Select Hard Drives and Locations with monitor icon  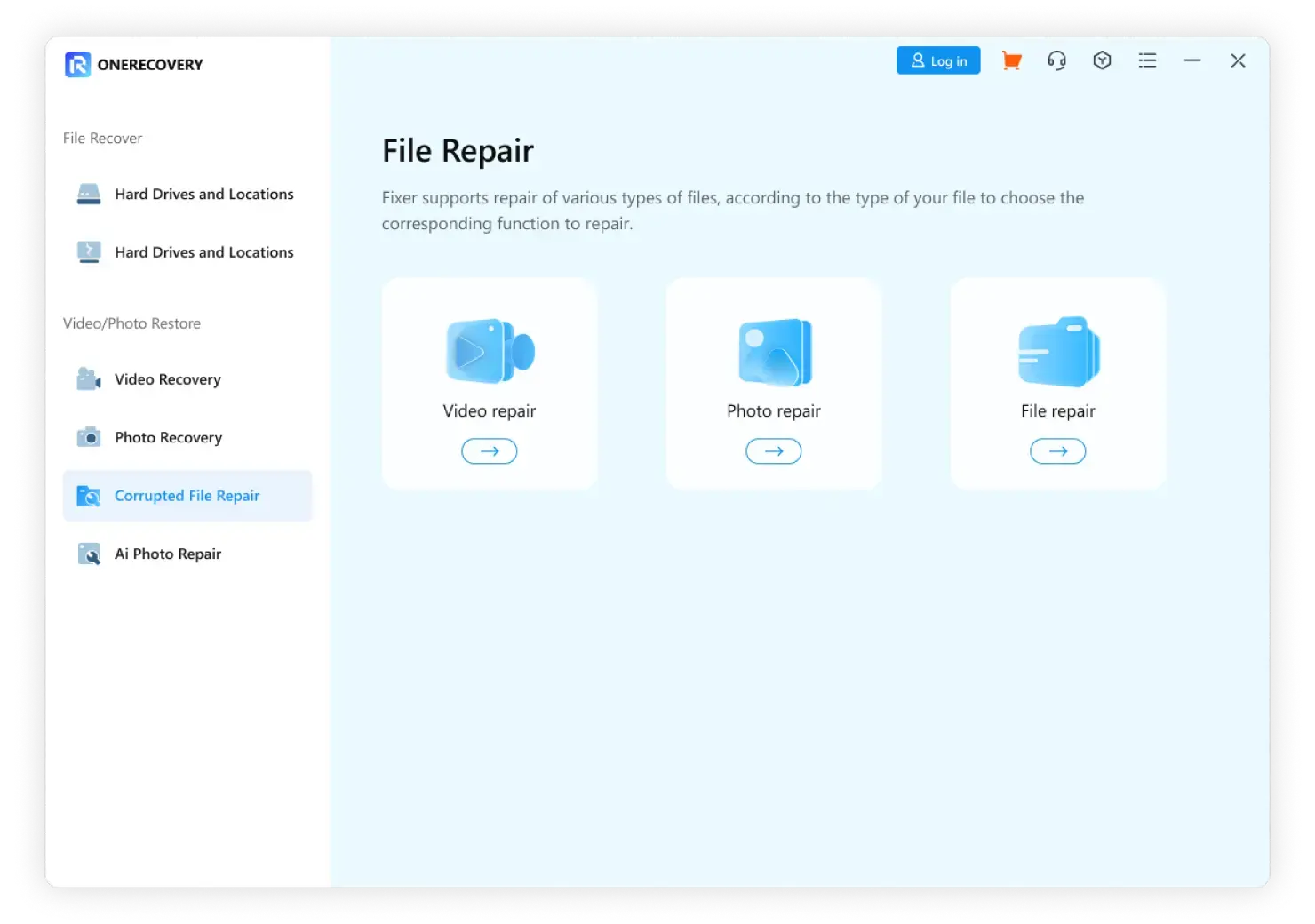[187, 252]
